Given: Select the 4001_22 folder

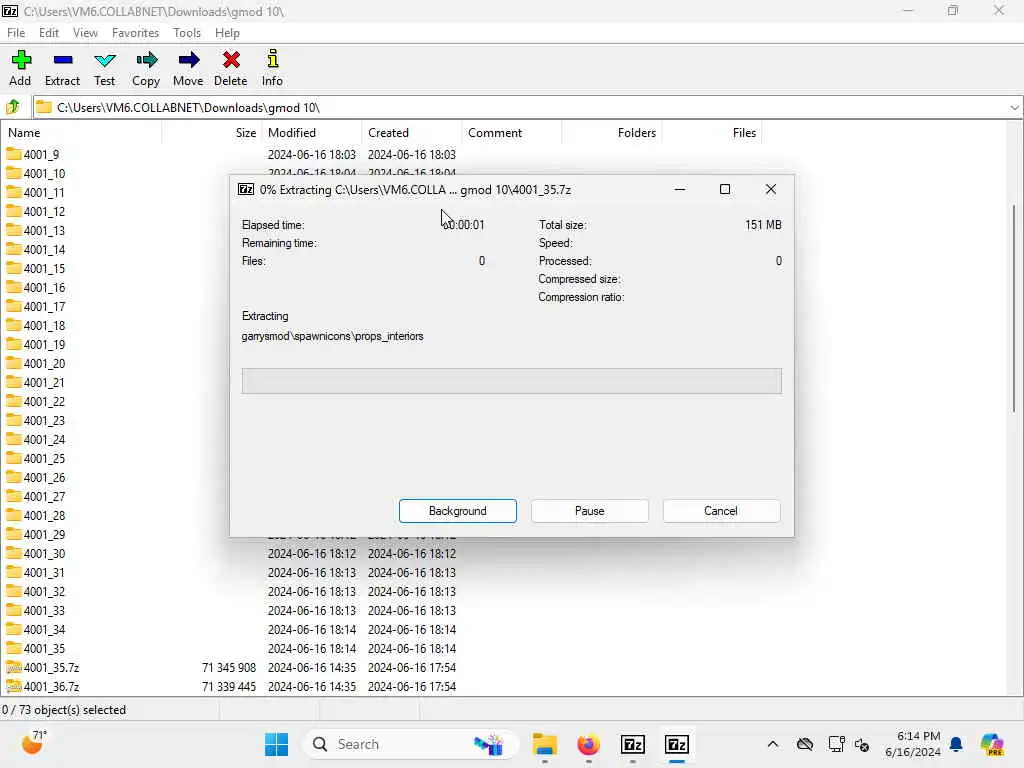Looking at the screenshot, I should coord(44,402).
